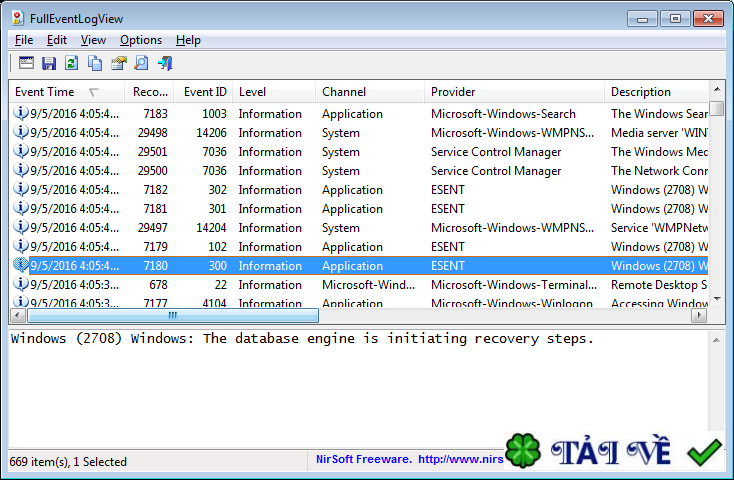
Task: Open the File menu
Action: 24,40
